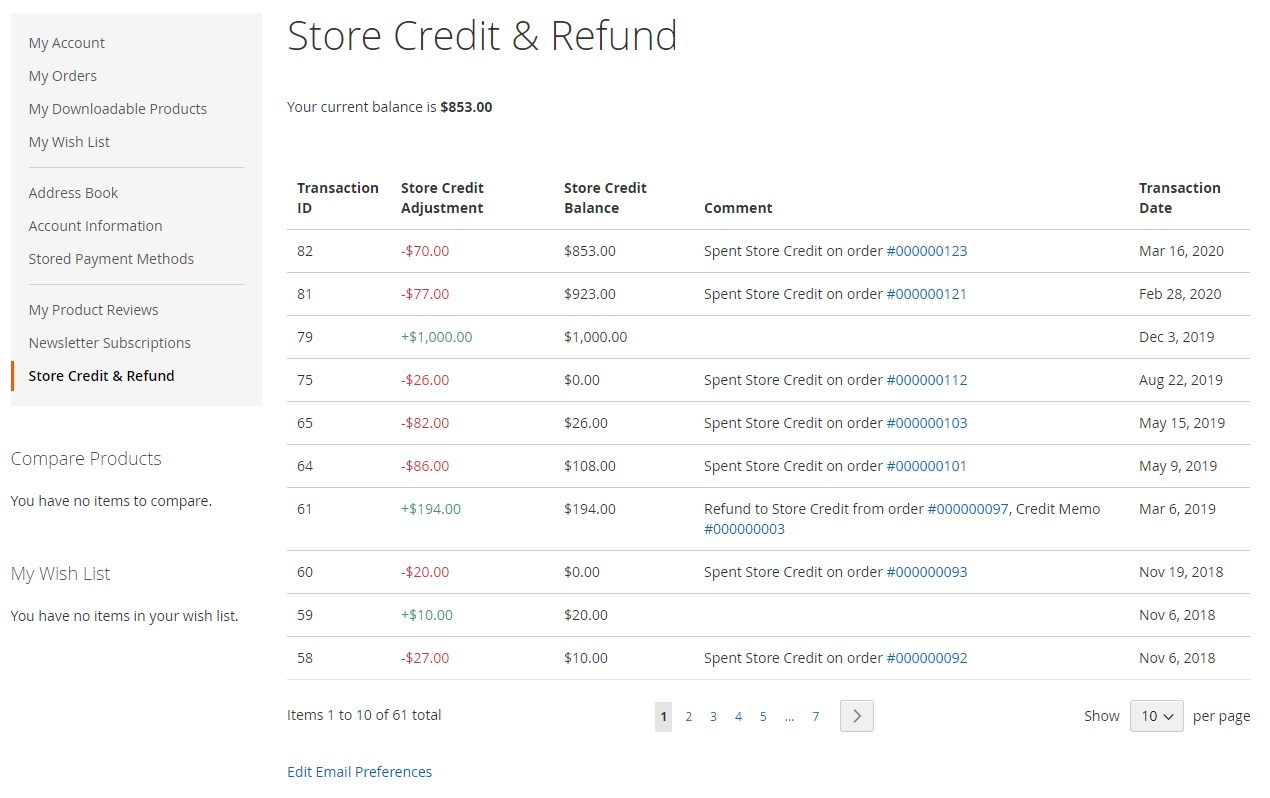Open order #000000101 link
Image resolution: width=1270 pixels, height=798 pixels.
[926, 466]
